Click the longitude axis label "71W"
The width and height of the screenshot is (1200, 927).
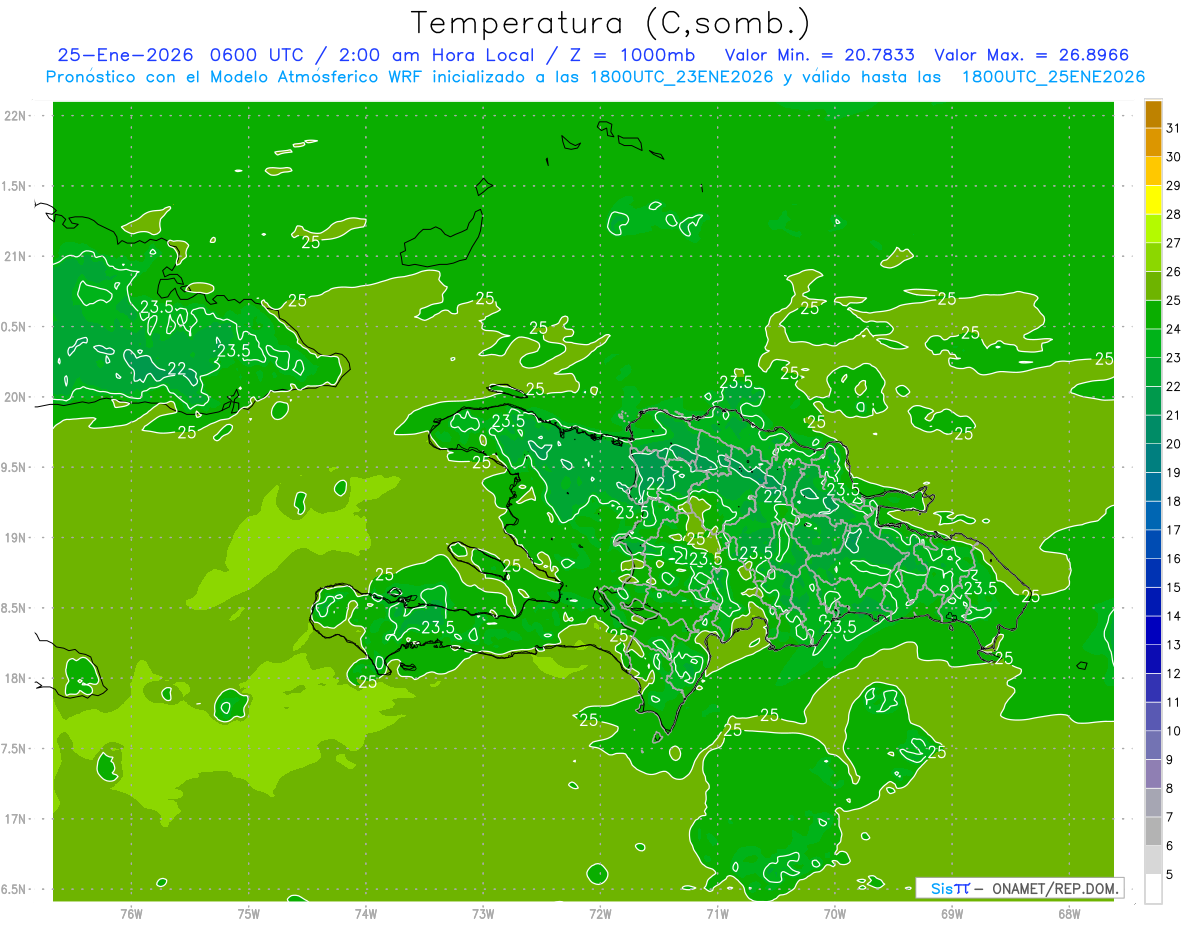(717, 914)
